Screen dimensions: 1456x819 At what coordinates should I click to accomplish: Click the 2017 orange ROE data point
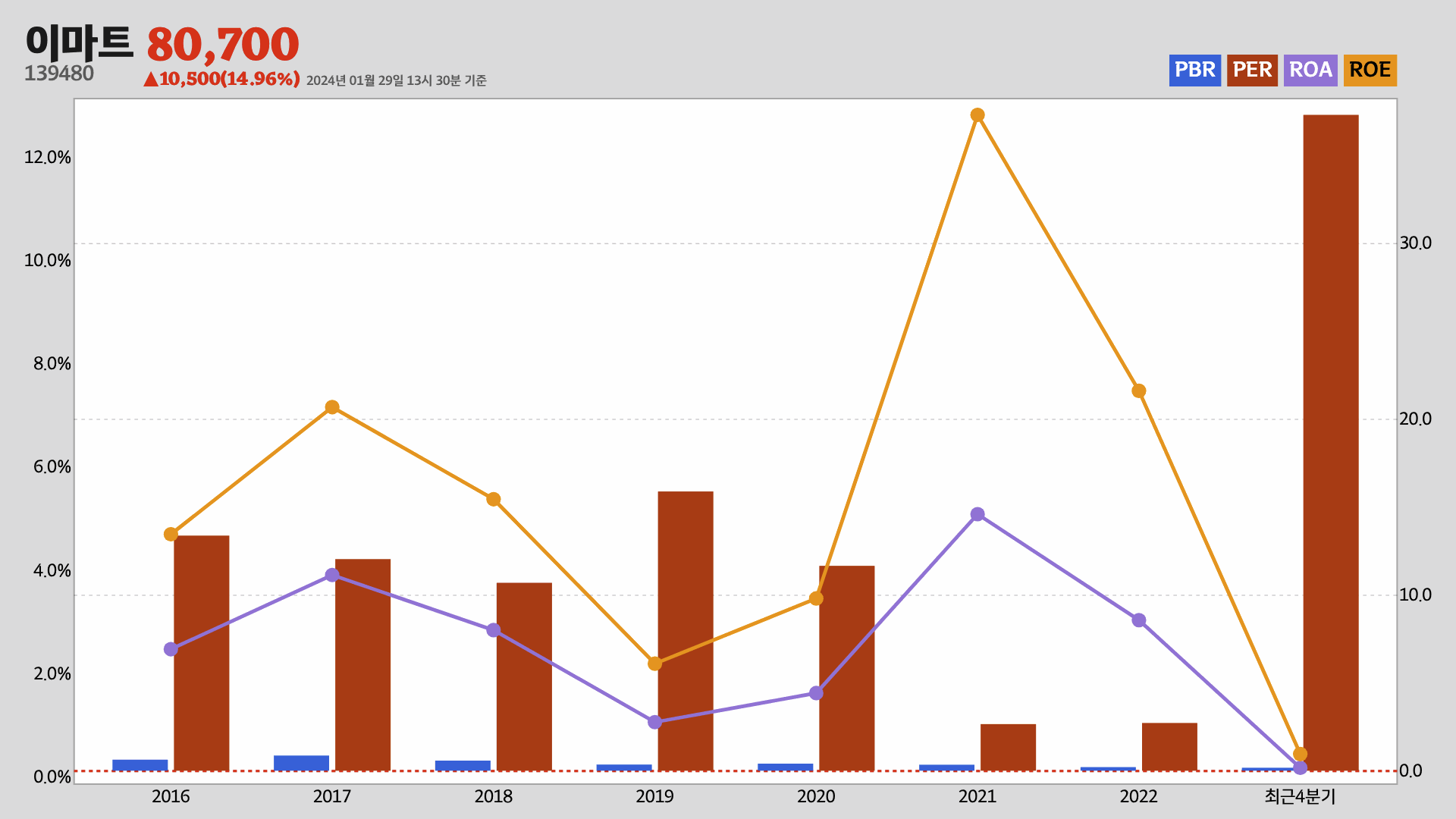[x=332, y=407]
